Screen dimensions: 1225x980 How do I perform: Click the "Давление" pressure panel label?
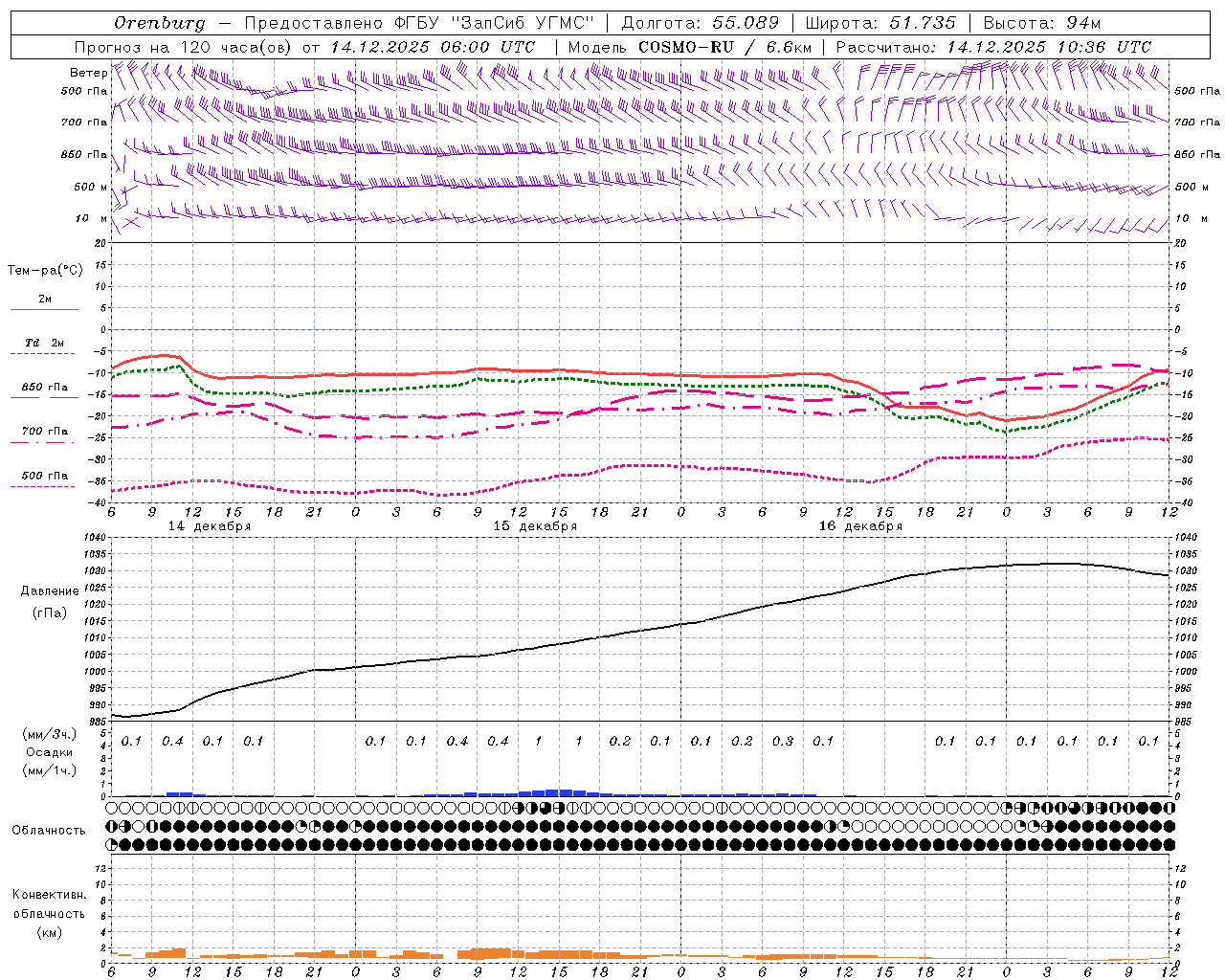[x=50, y=591]
